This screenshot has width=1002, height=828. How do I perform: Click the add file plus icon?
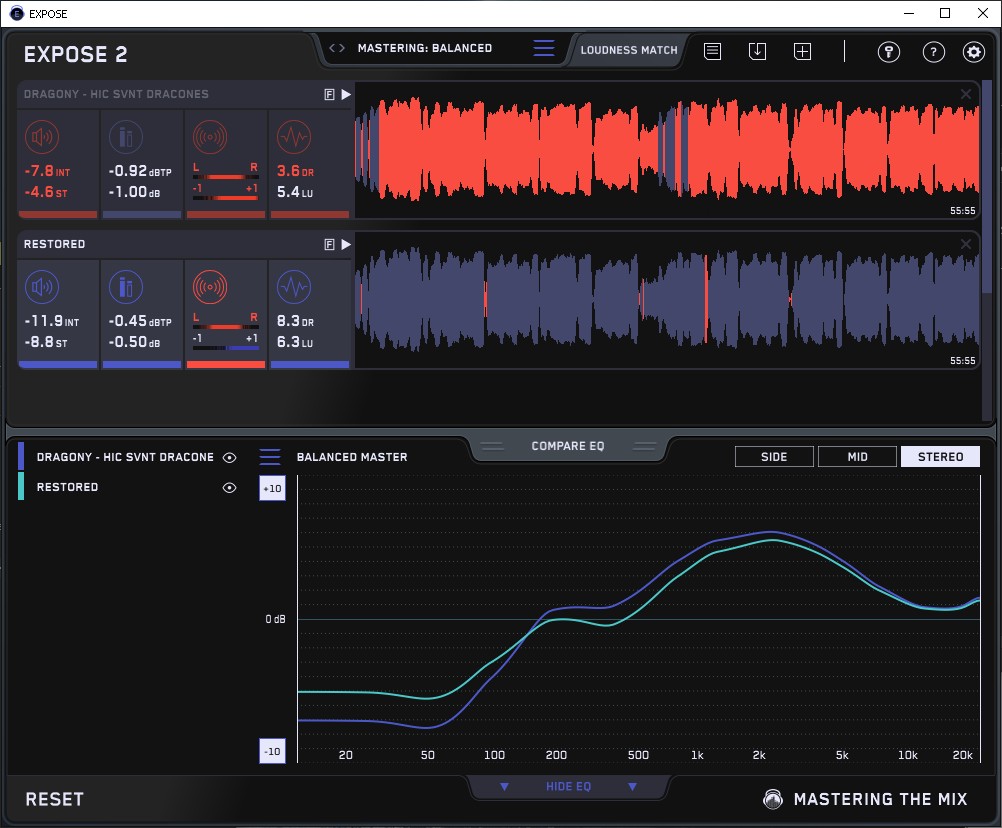(x=802, y=51)
